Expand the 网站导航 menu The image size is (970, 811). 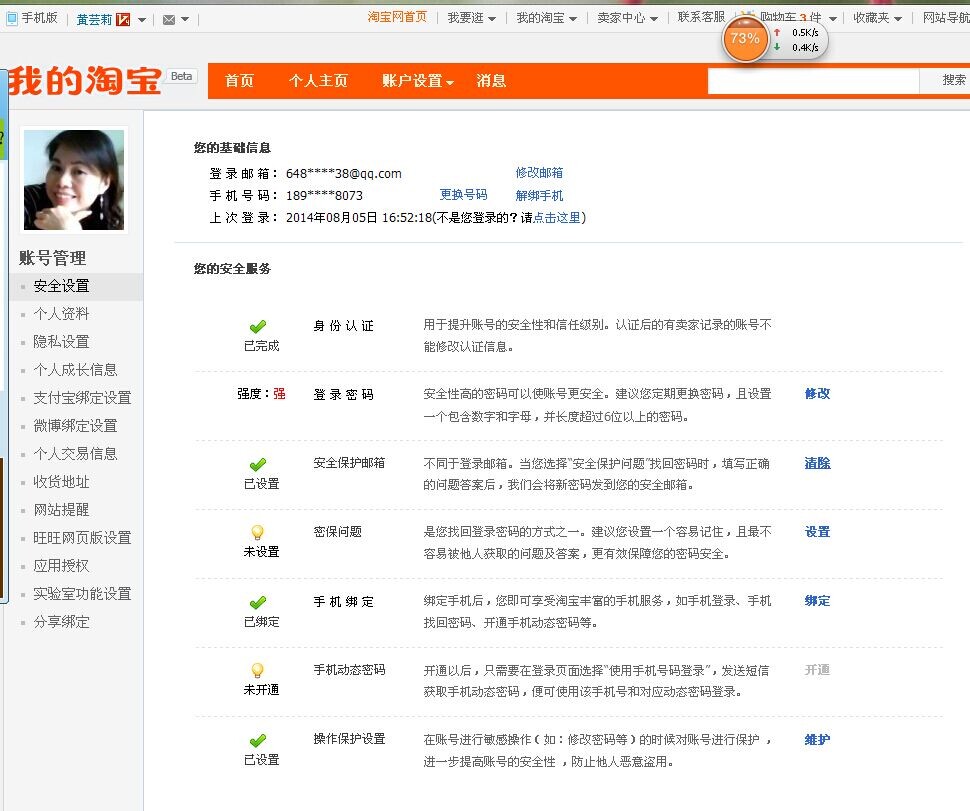pos(946,18)
